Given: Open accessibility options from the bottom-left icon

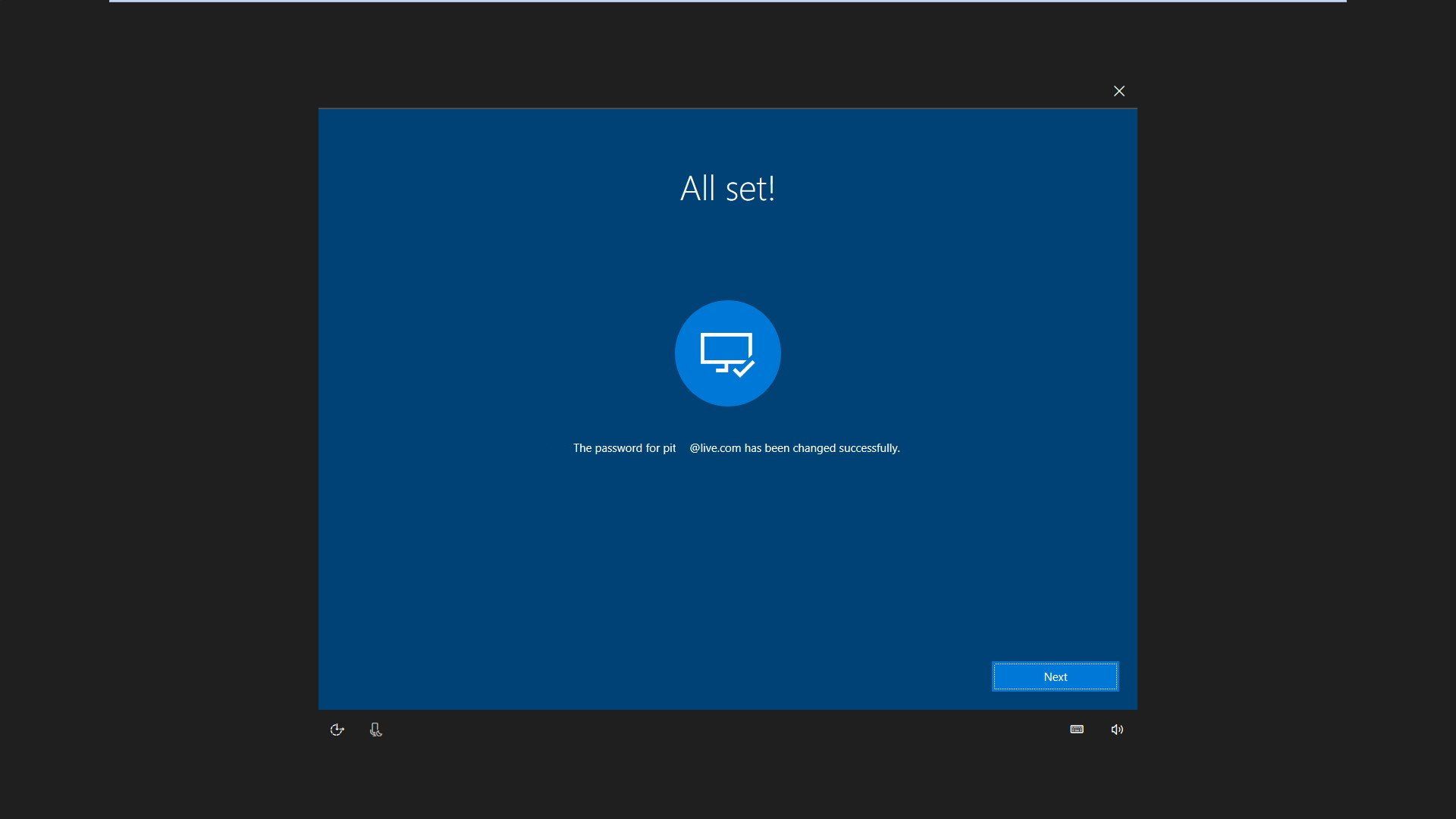Looking at the screenshot, I should [337, 729].
